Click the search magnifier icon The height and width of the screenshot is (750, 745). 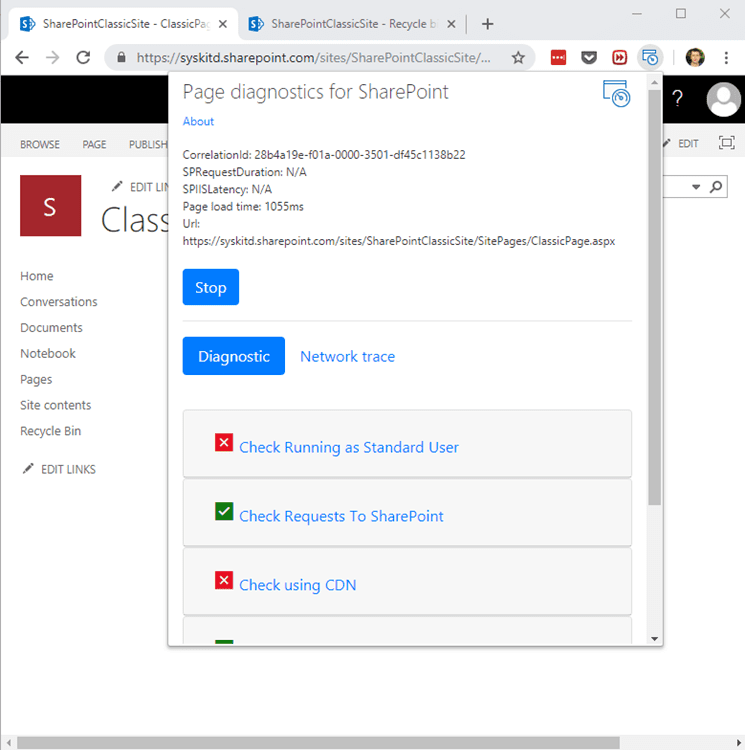[x=715, y=187]
